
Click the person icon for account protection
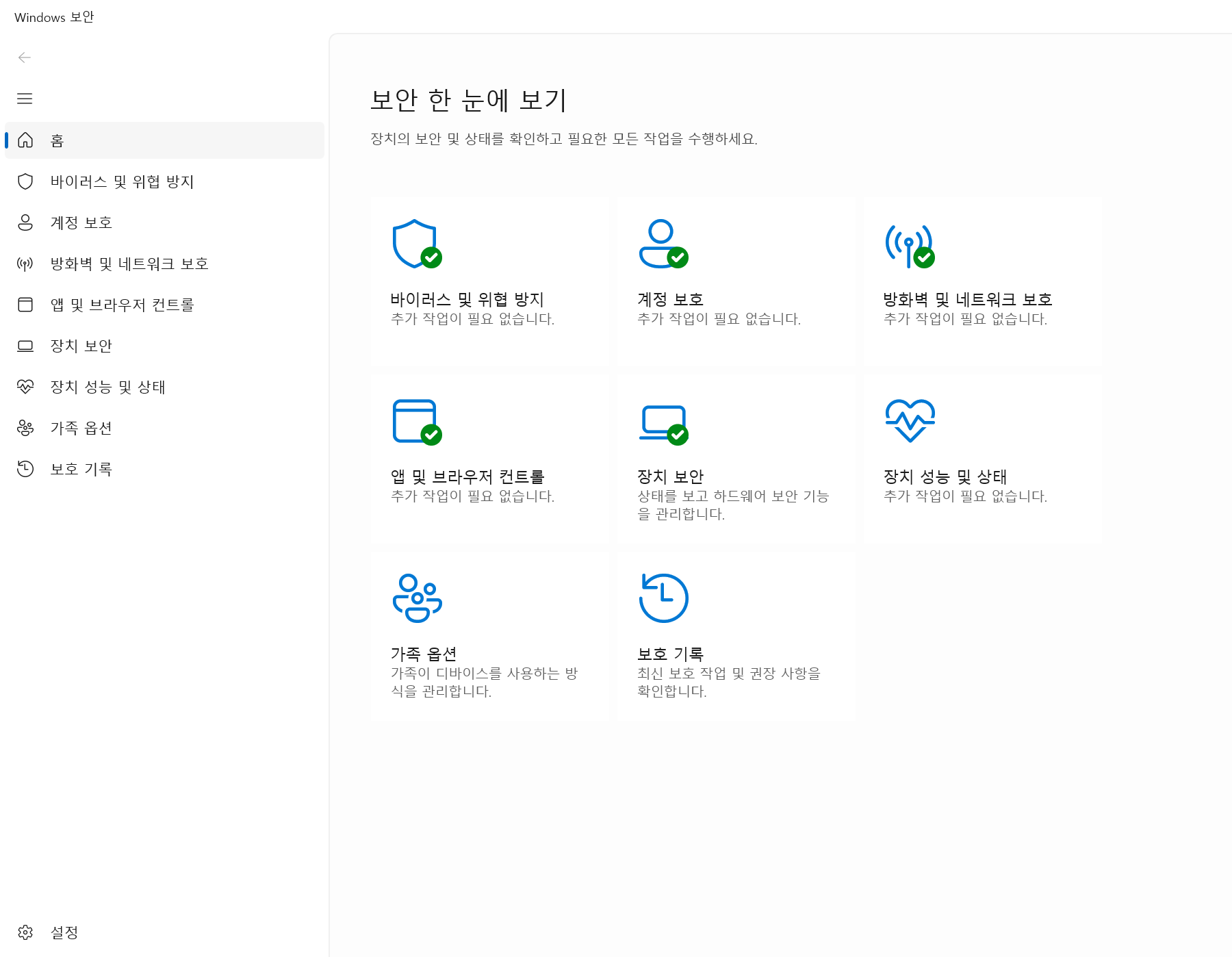pyautogui.click(x=25, y=222)
